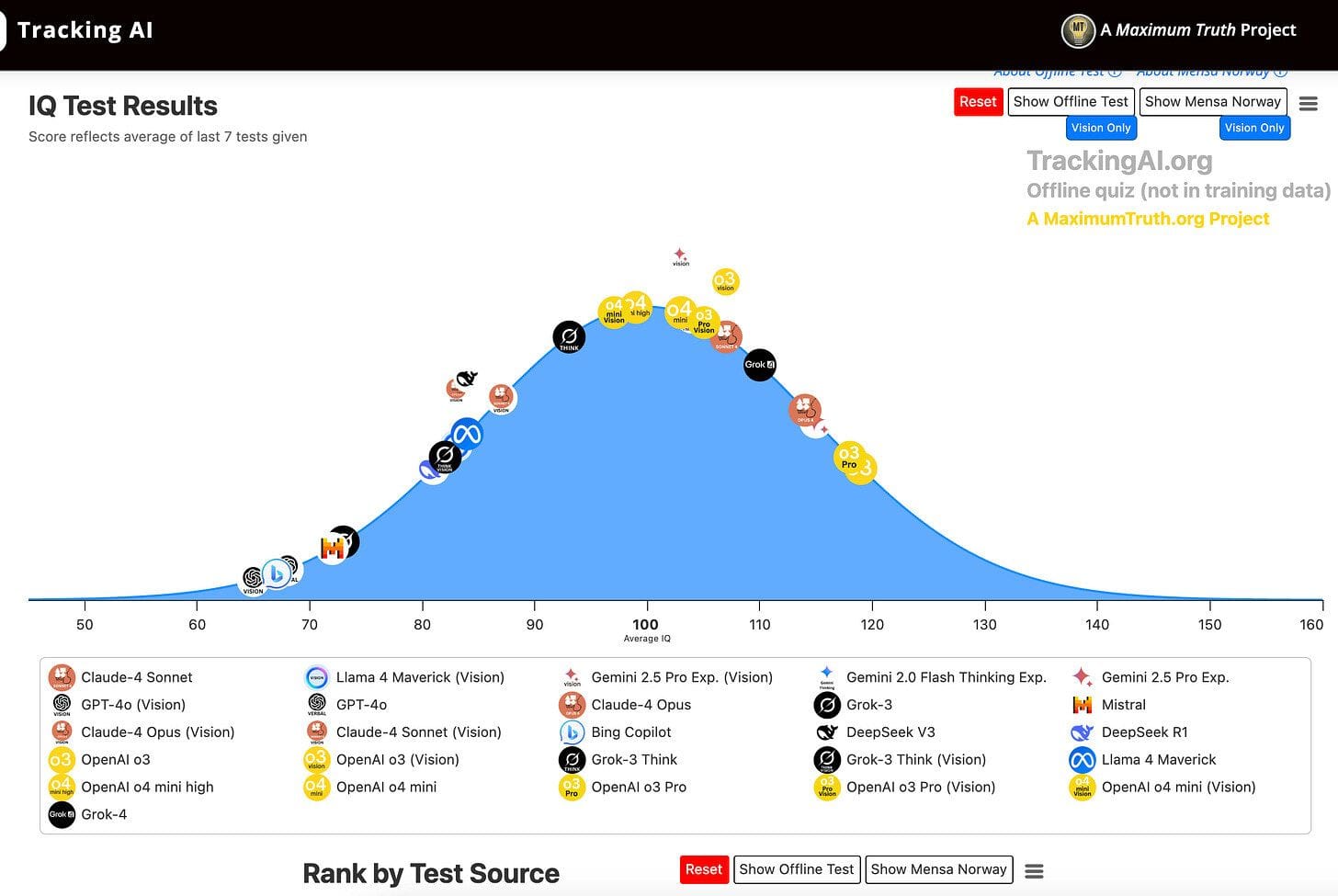Click the Grok-3 Think marker near IQ 93
This screenshot has height=896, width=1338.
tap(569, 337)
